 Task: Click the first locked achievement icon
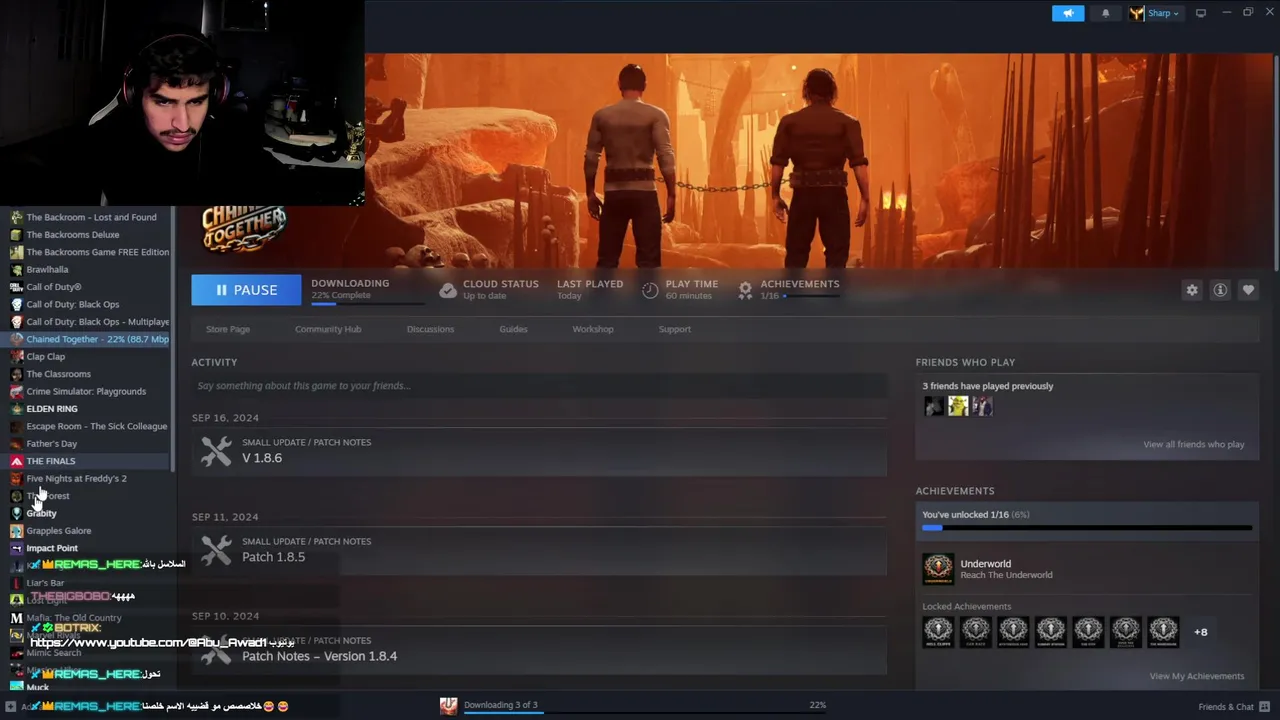938,631
